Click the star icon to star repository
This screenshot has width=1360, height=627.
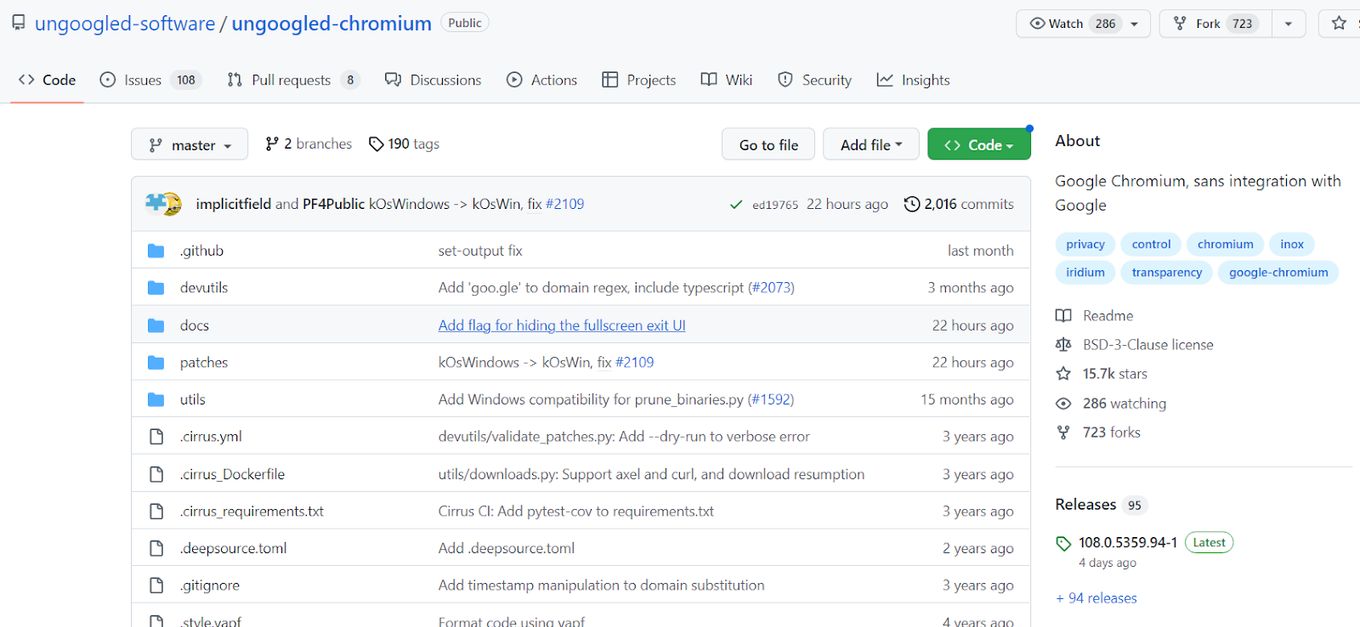pos(1339,23)
